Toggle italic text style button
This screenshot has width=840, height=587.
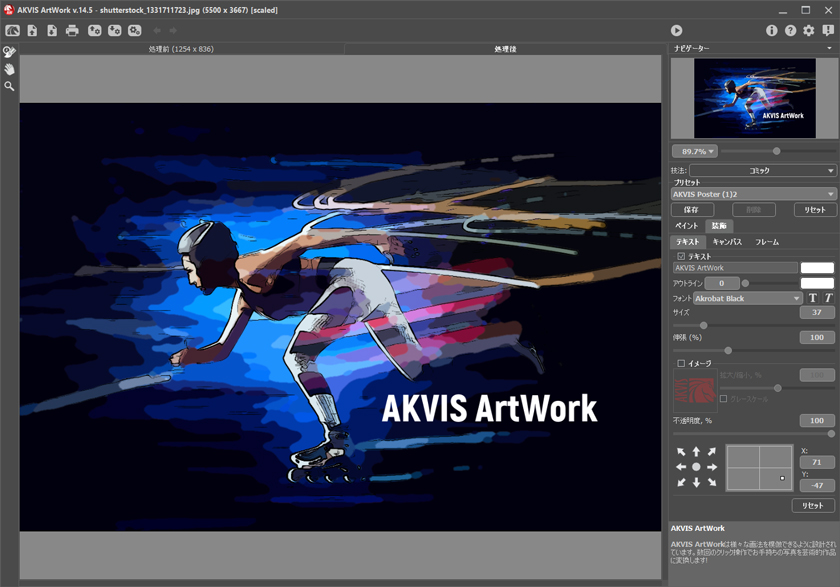click(829, 298)
